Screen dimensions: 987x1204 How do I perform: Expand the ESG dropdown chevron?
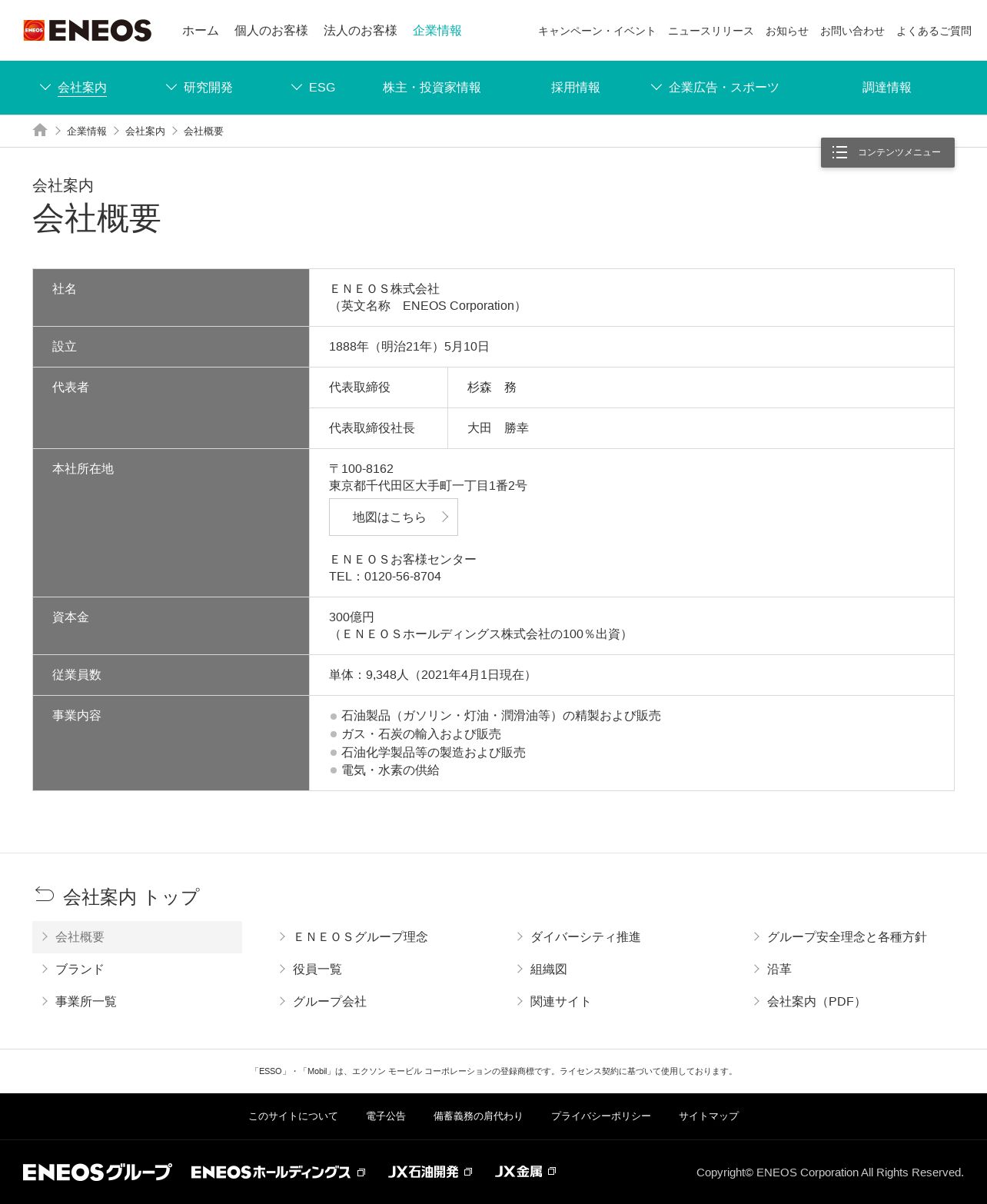297,87
